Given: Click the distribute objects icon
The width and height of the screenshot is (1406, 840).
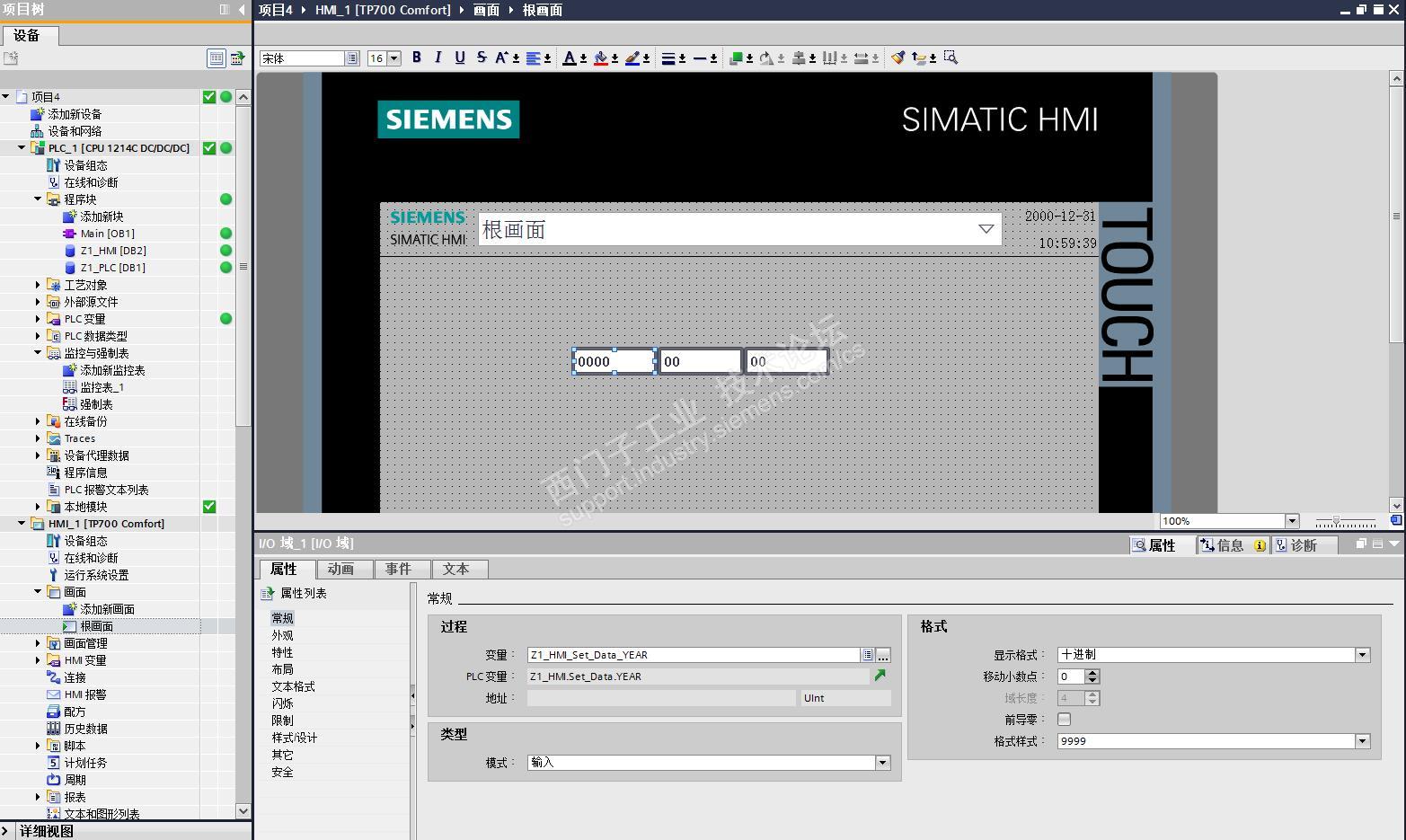Looking at the screenshot, I should pos(829,58).
